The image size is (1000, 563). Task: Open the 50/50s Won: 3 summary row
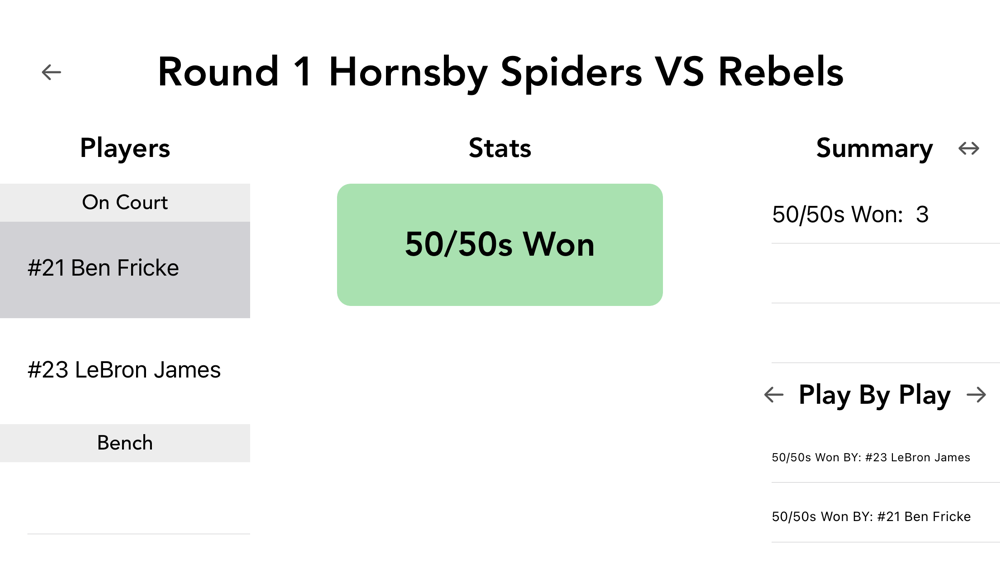[885, 214]
